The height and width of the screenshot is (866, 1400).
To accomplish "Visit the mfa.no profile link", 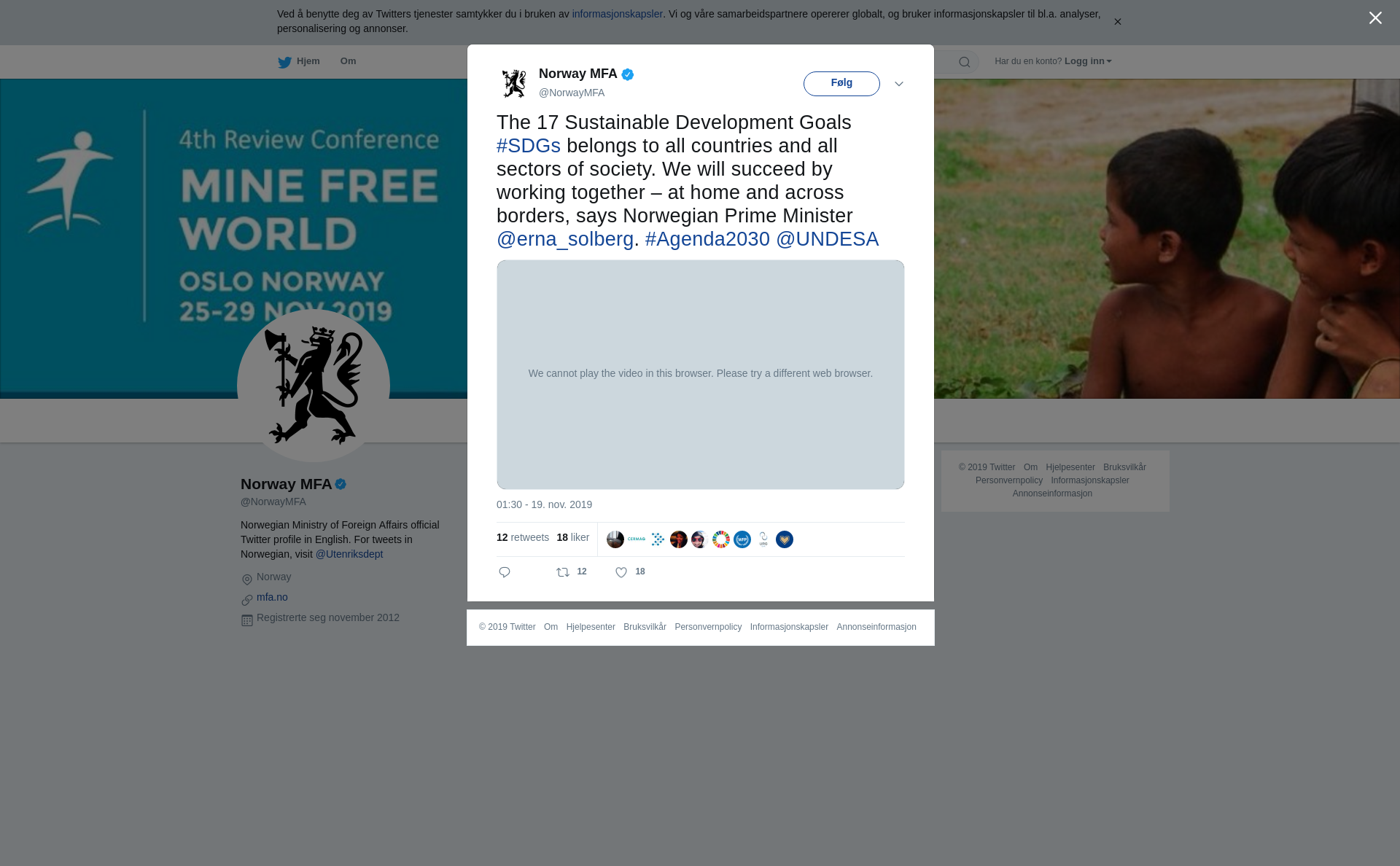I will [272, 597].
